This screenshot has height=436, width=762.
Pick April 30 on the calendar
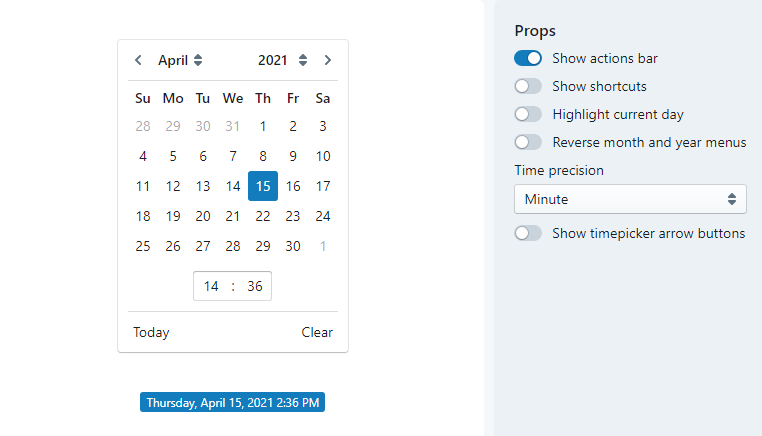293,246
